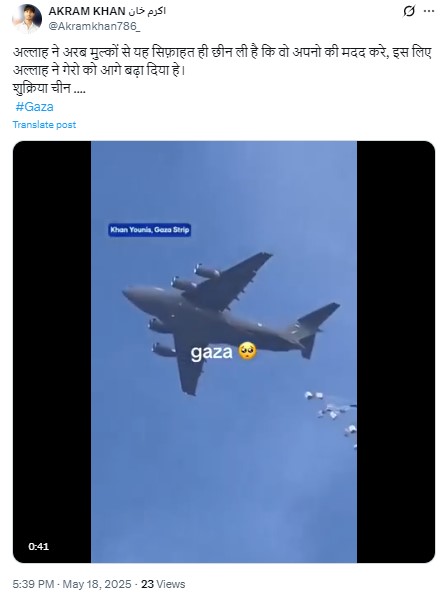Click the right black bar of video
Viewport: 446px width, 593px height.
(396, 352)
